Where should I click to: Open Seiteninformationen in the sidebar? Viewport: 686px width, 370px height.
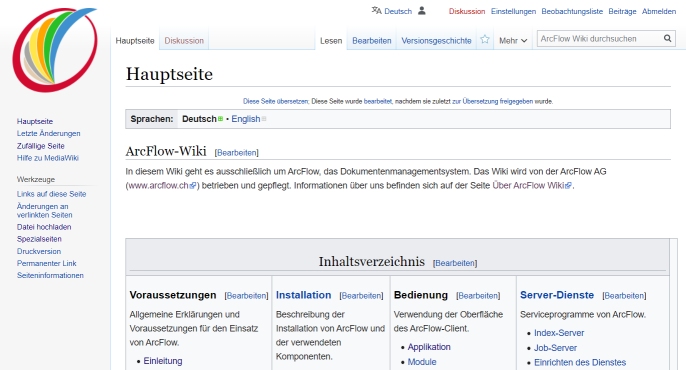50,275
